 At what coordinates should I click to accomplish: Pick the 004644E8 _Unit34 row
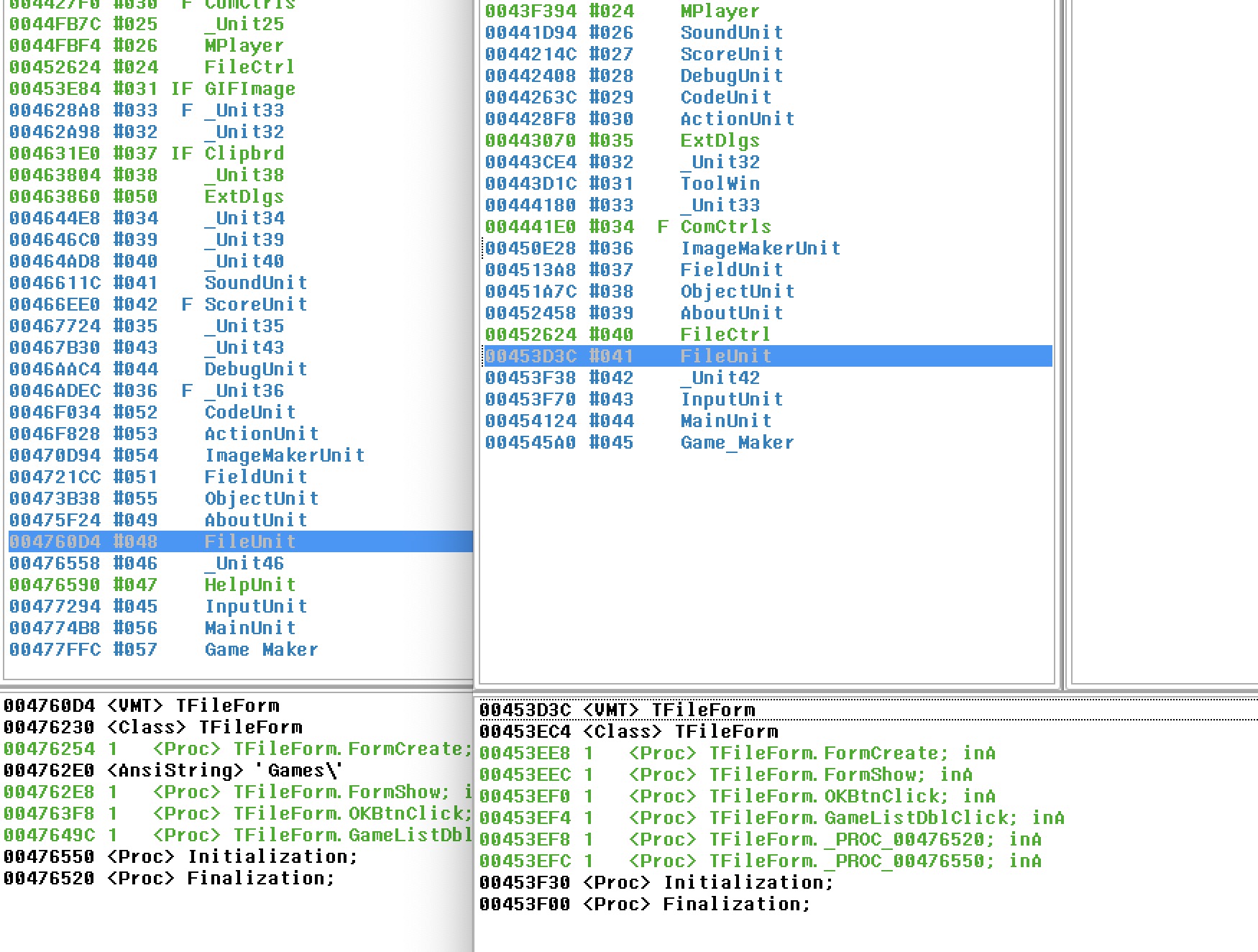point(240,218)
